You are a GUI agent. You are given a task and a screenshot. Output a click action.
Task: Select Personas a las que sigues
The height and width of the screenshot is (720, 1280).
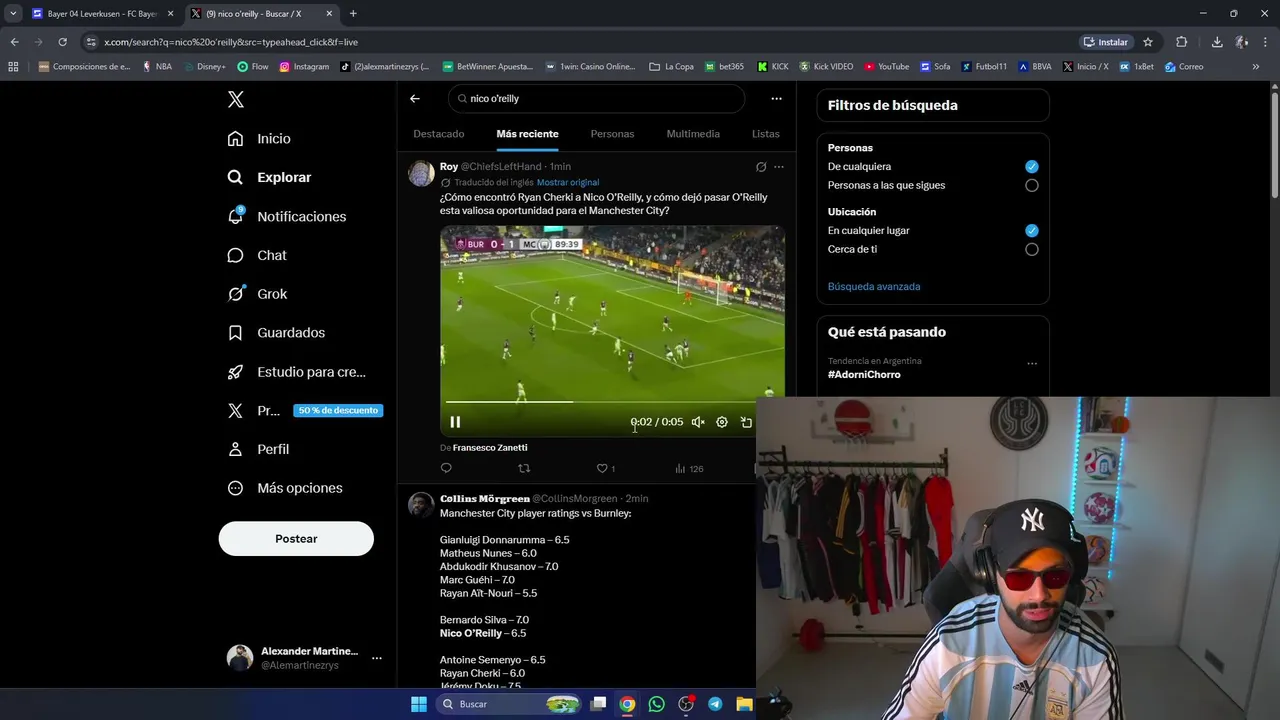coord(1031,185)
